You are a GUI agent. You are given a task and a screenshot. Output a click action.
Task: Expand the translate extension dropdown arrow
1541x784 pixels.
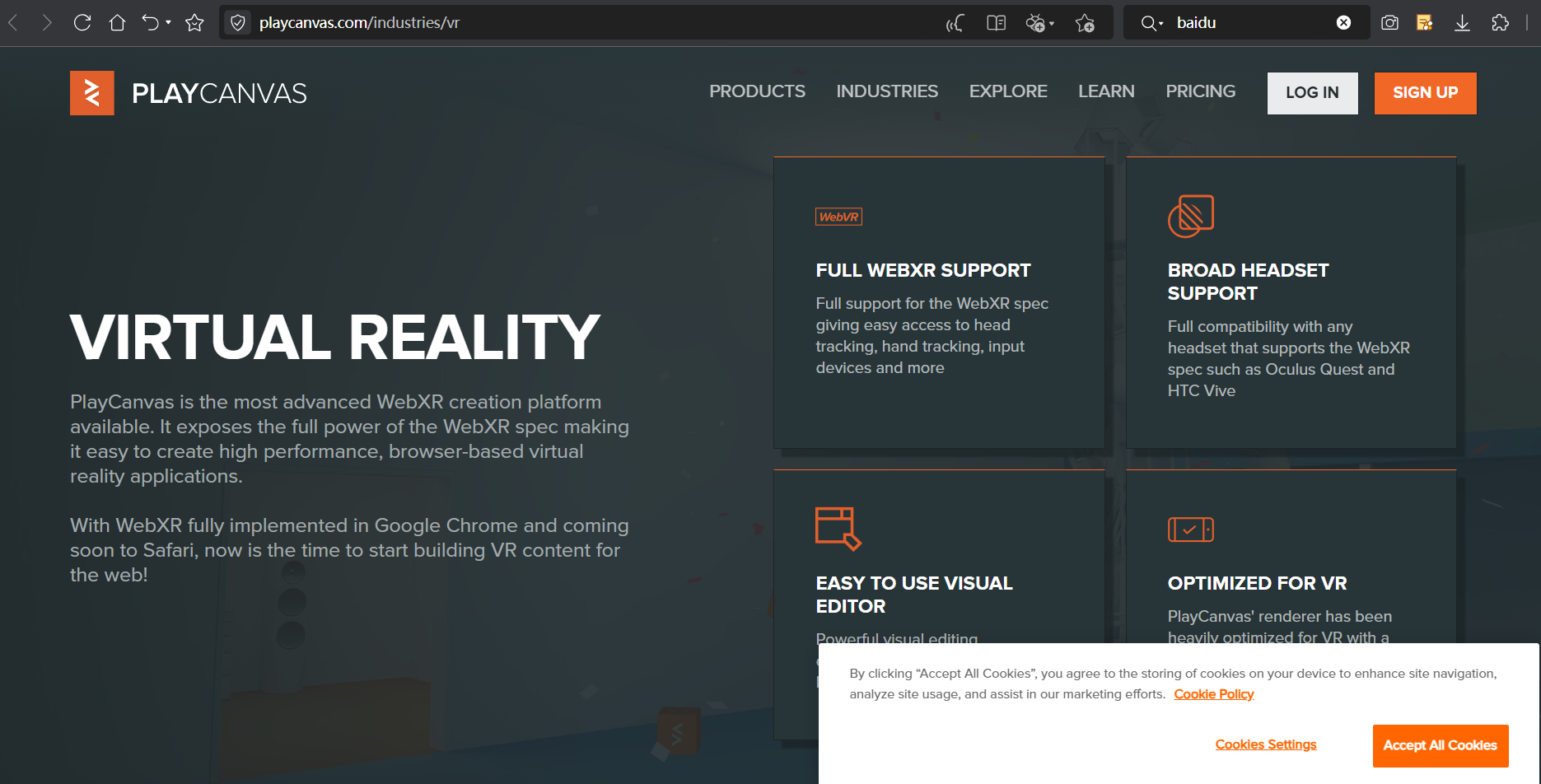tap(1052, 24)
